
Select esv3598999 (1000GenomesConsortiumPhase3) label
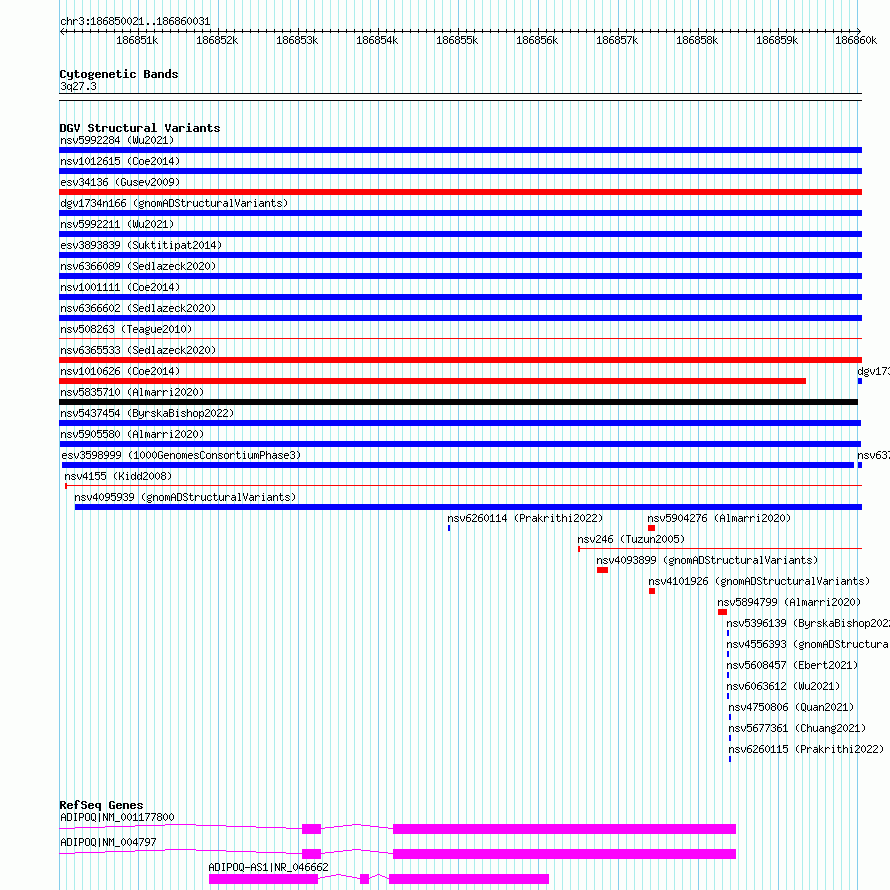[x=181, y=455]
